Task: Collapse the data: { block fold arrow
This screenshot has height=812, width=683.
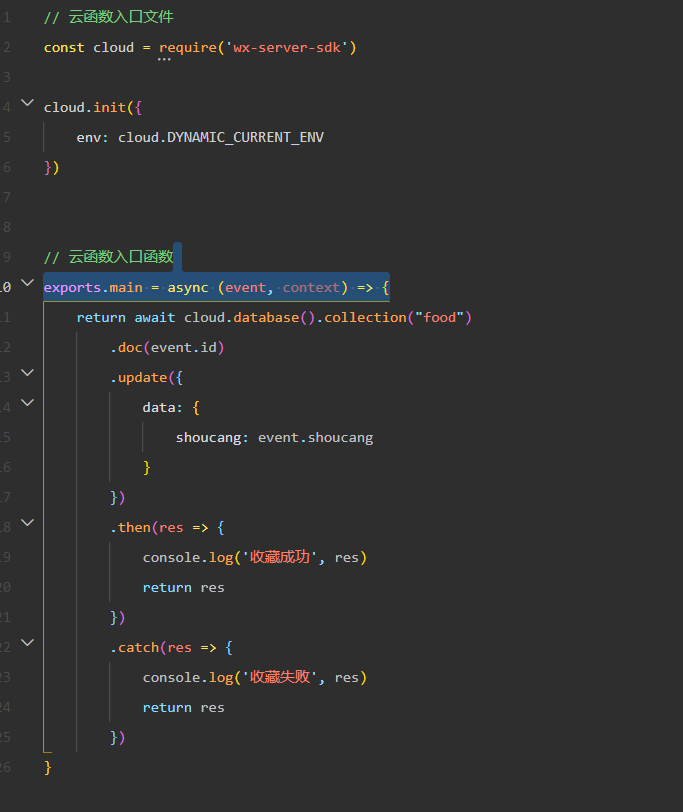Action: (x=27, y=403)
